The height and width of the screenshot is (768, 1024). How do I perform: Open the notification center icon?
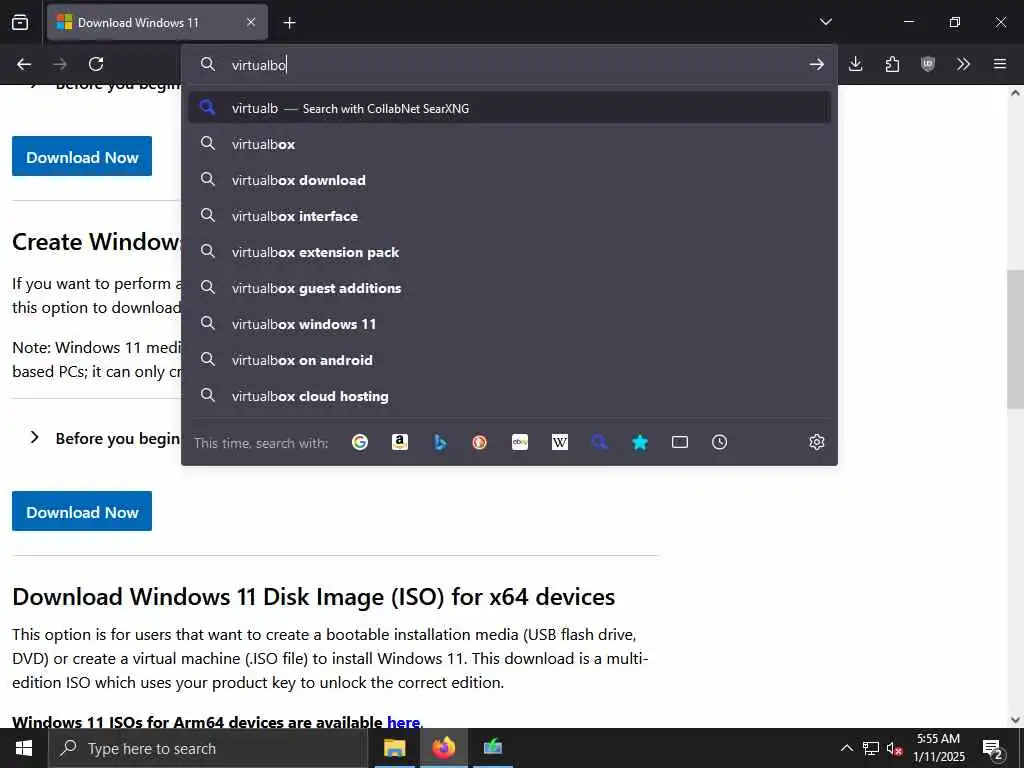pyautogui.click(x=993, y=748)
